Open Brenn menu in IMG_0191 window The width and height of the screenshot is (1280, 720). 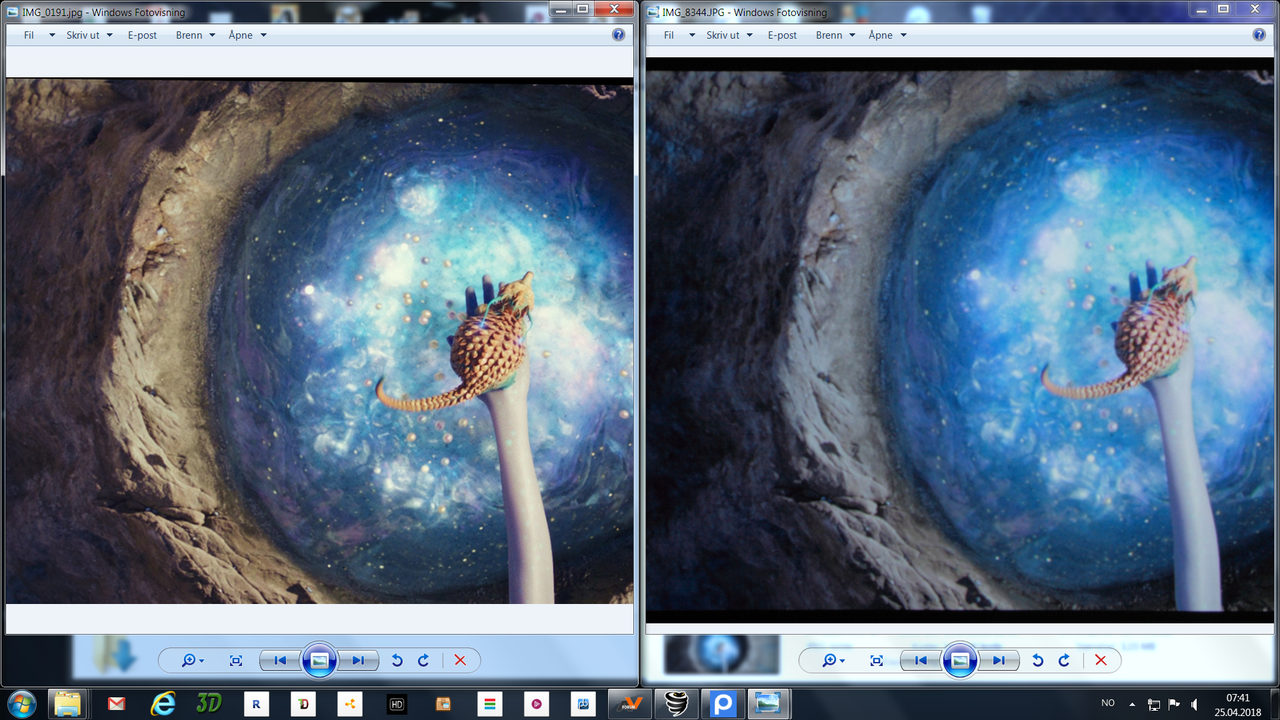[x=195, y=35]
